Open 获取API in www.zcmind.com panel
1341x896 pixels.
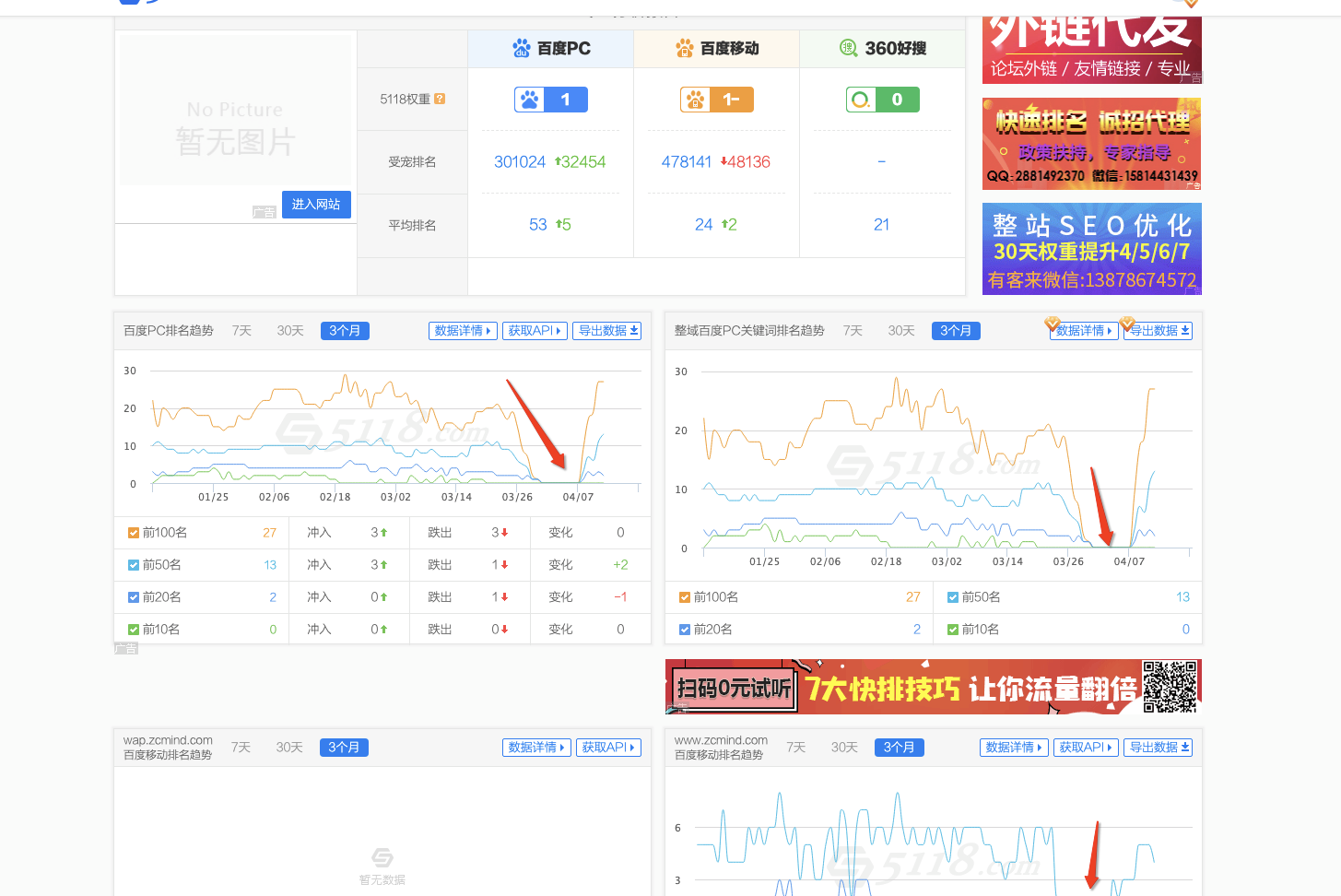tap(1086, 748)
